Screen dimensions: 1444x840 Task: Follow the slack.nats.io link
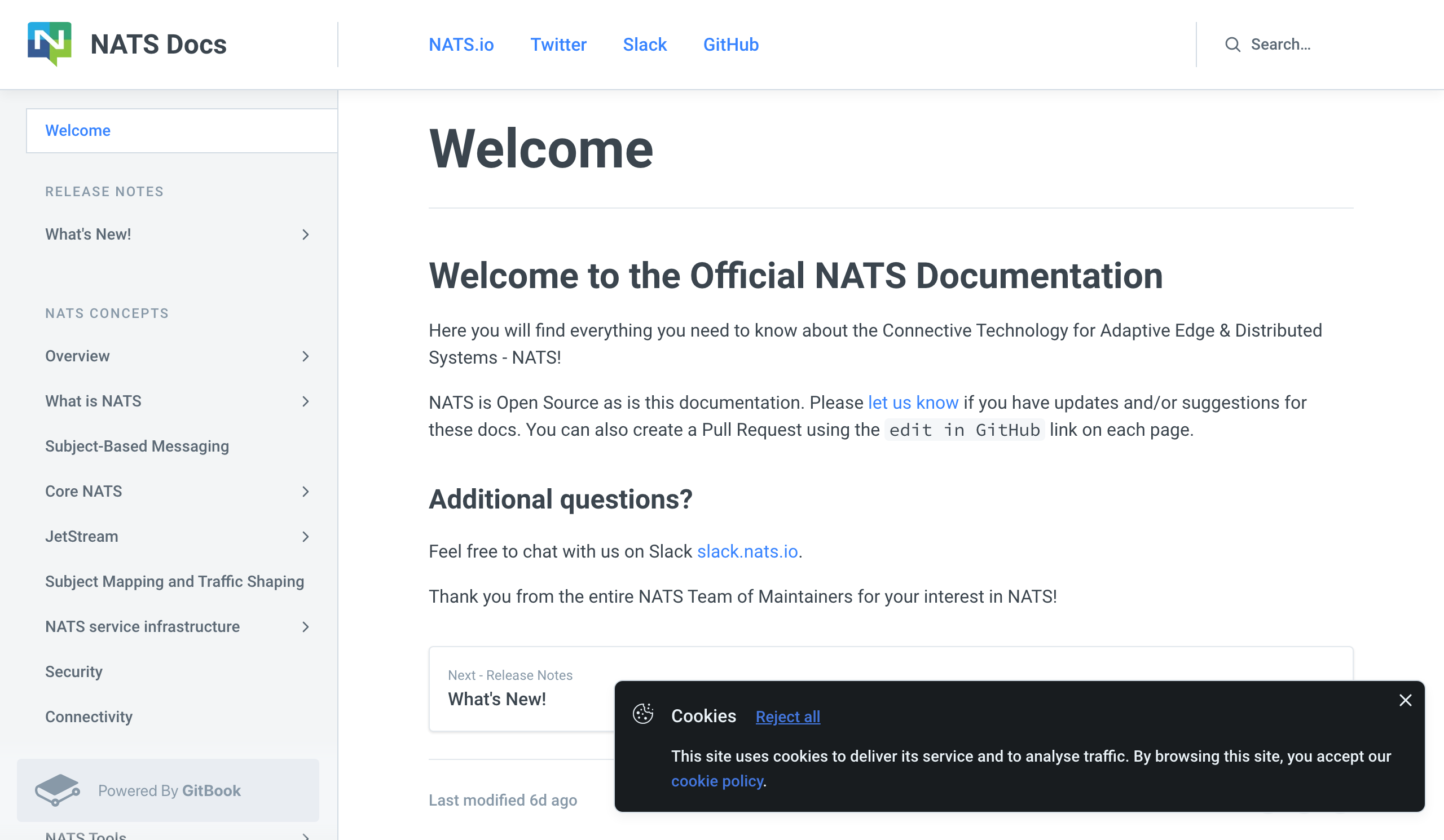(x=747, y=551)
